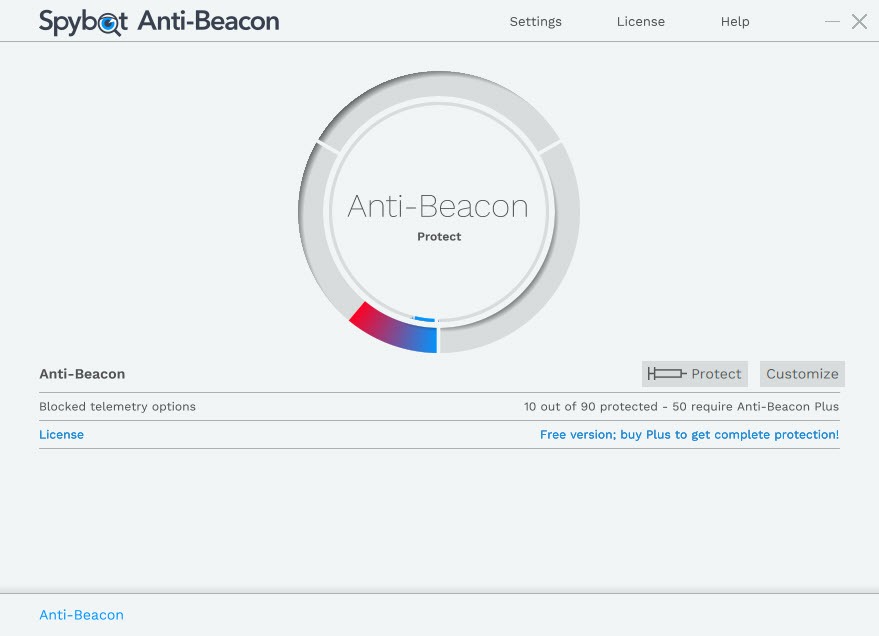Click the Anti-Beacon footer link
This screenshot has height=636, width=879.
pos(81,615)
